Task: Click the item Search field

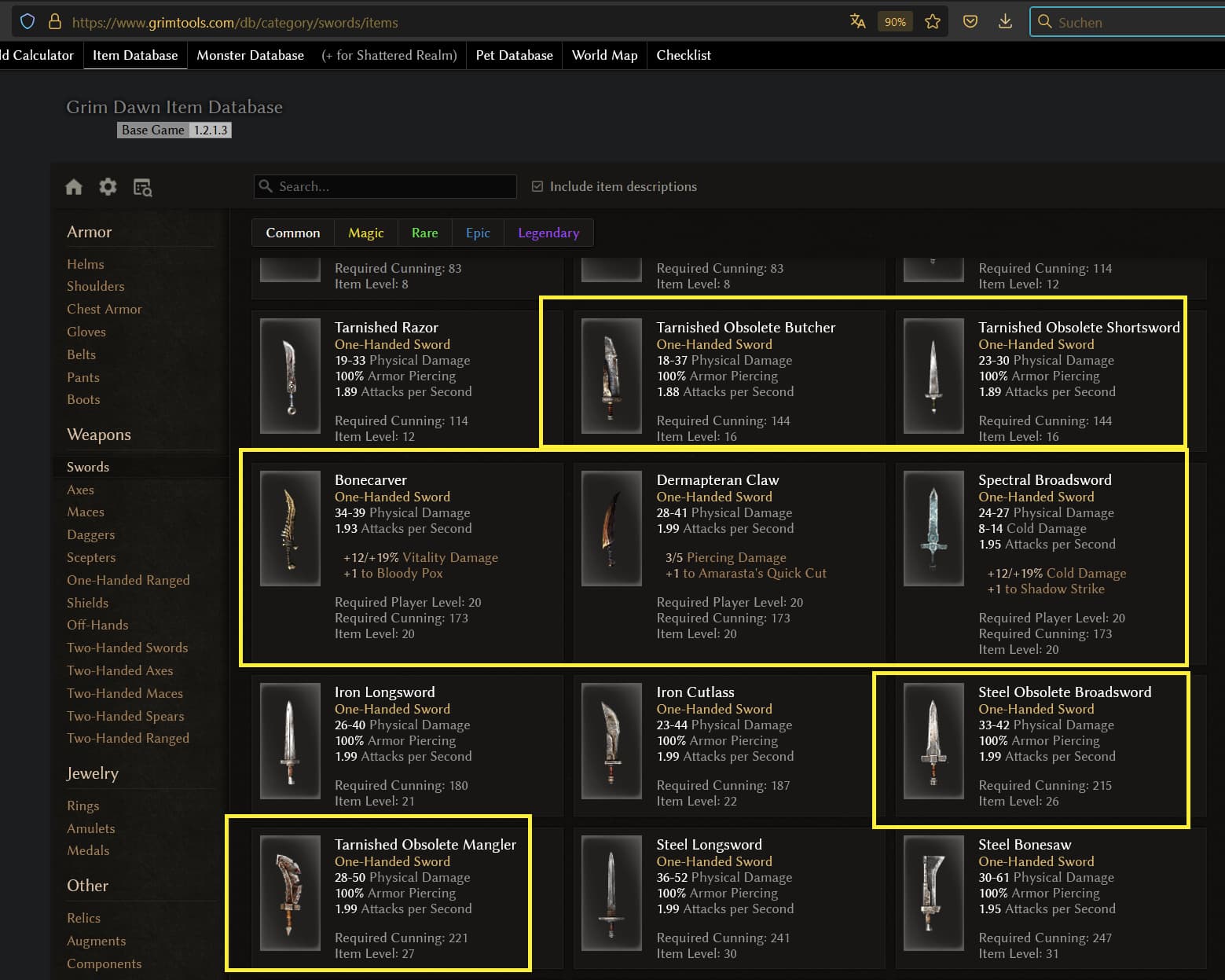Action: click(385, 186)
